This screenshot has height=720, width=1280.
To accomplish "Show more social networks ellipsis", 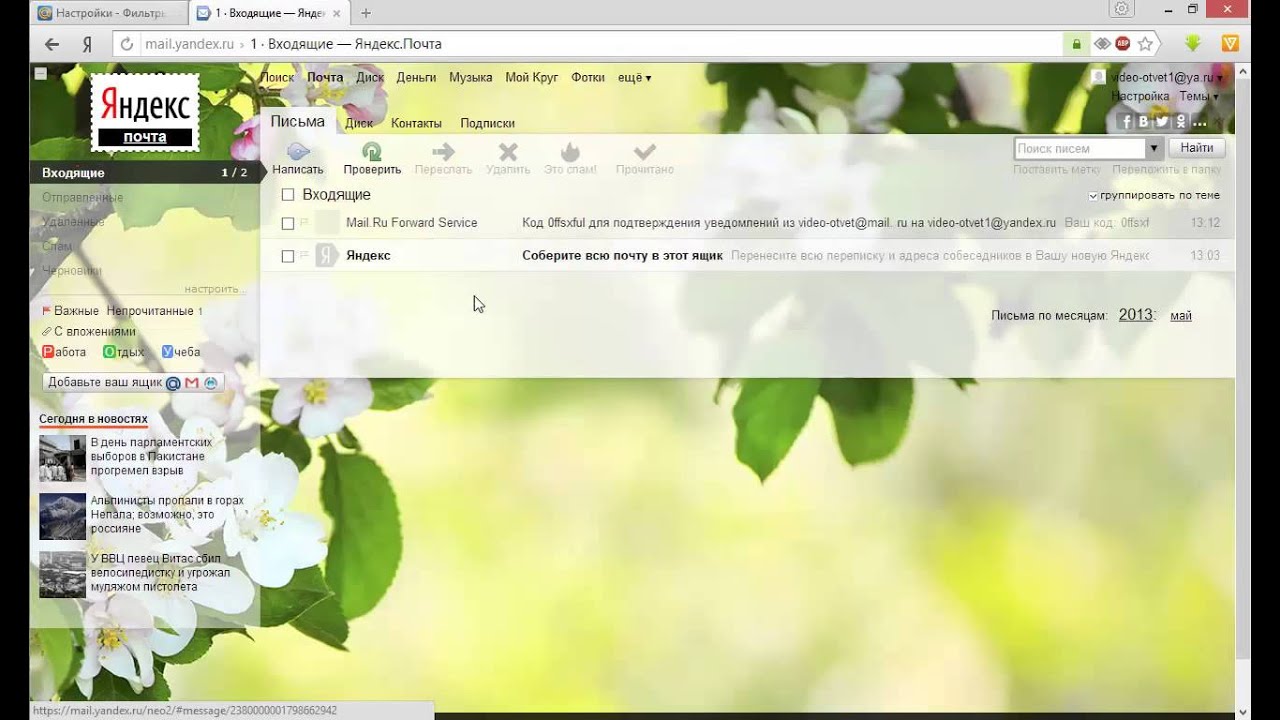I will (x=1199, y=123).
